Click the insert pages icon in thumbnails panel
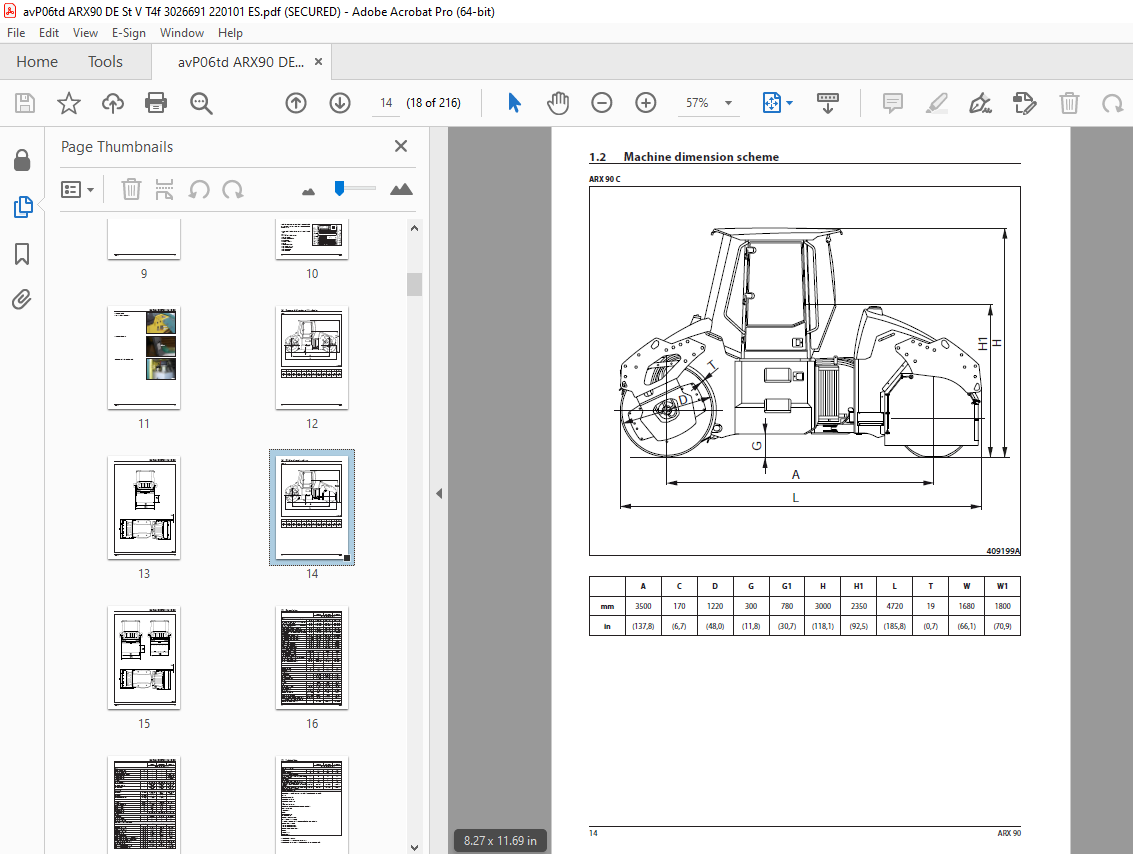This screenshot has width=1133, height=854. coord(164,189)
